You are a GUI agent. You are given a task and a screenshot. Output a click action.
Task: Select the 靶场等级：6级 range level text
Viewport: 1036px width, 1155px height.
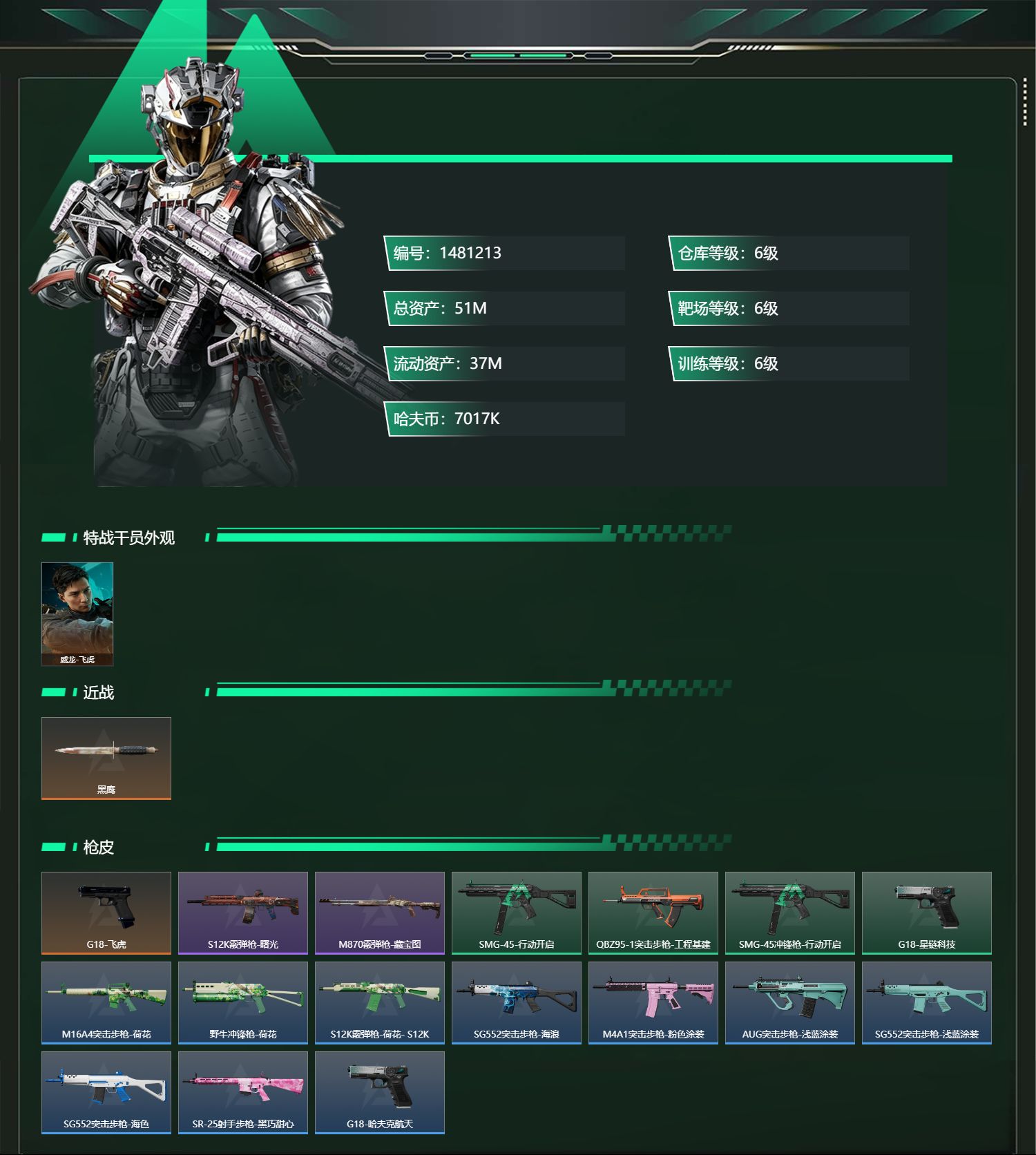728,308
